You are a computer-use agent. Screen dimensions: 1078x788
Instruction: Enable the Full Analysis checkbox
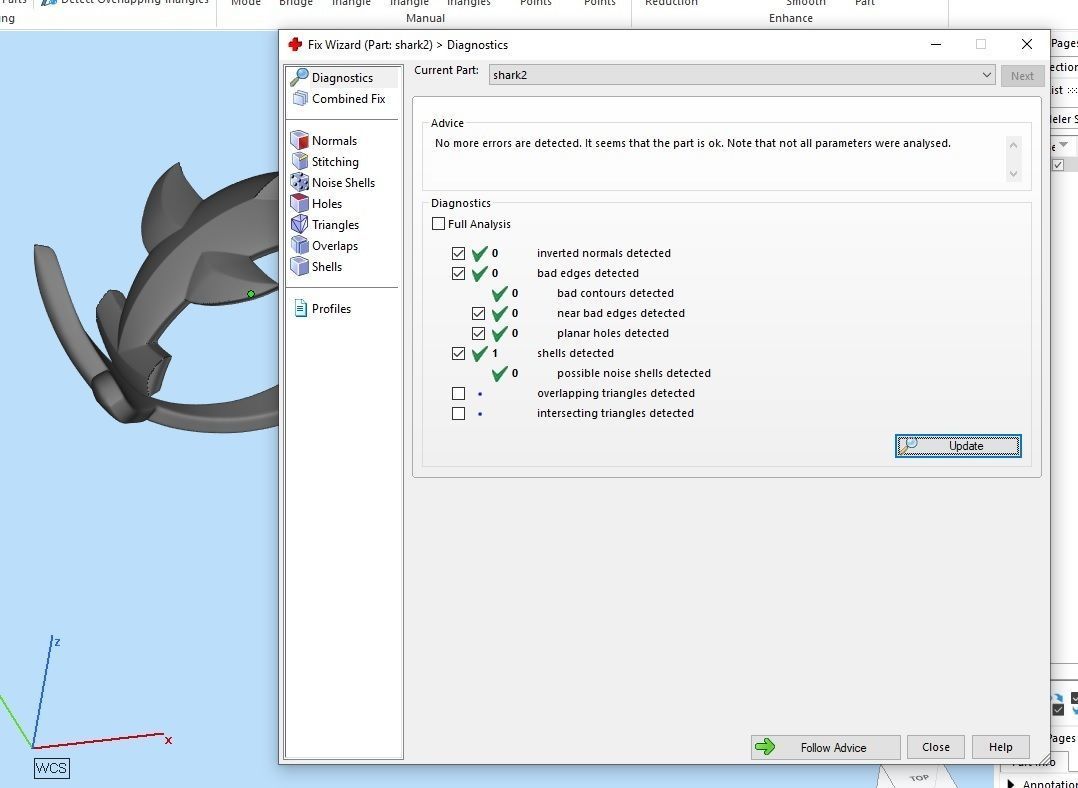[439, 224]
